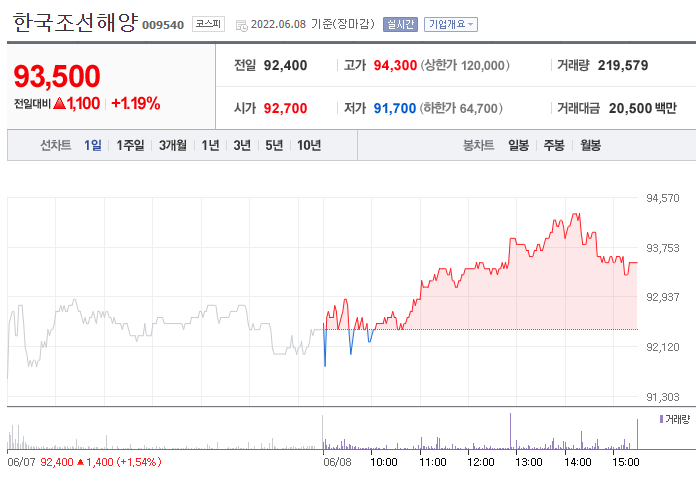Click the 15:00 time axis label

(625, 462)
